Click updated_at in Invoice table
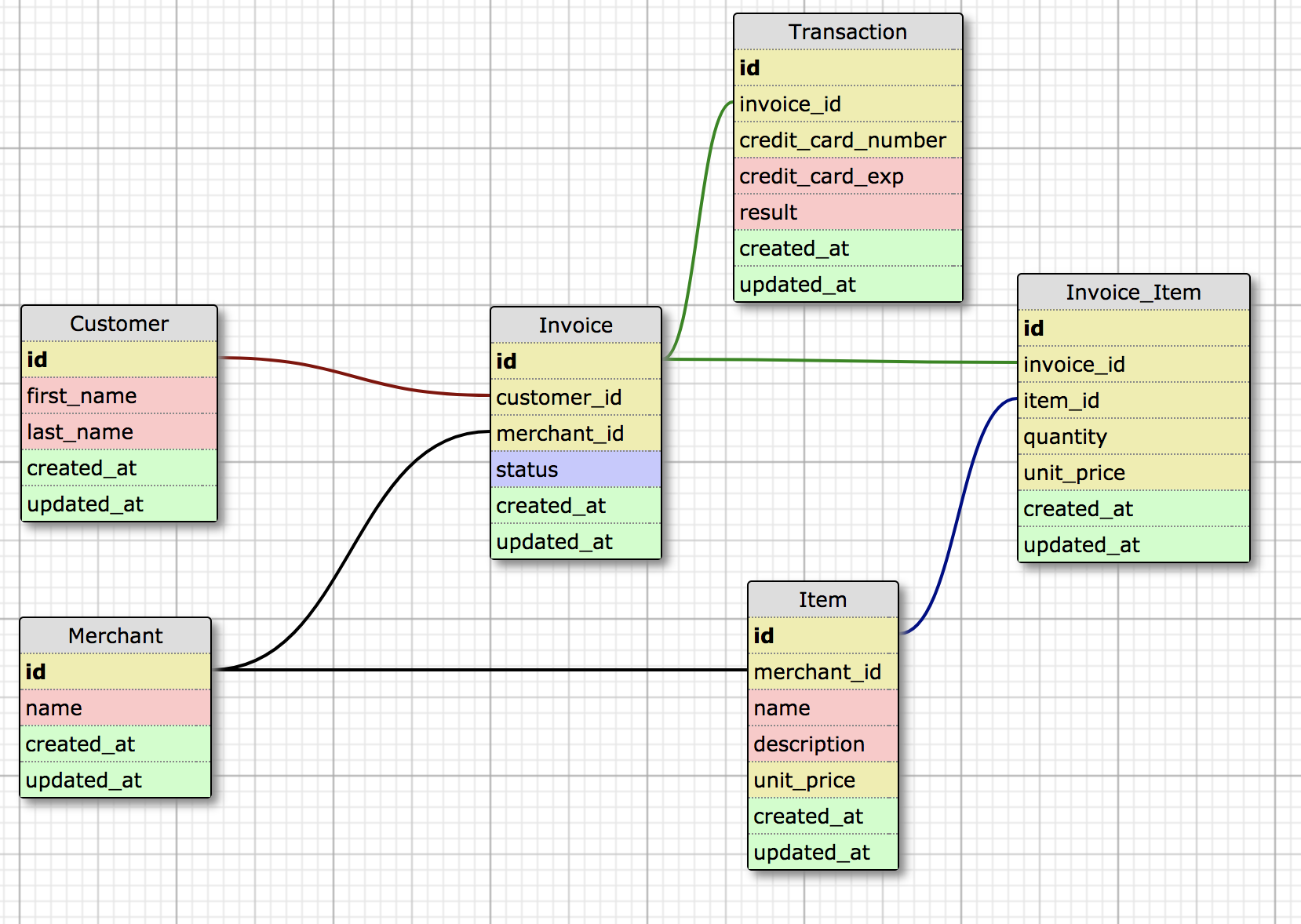The width and height of the screenshot is (1301, 924). click(576, 541)
